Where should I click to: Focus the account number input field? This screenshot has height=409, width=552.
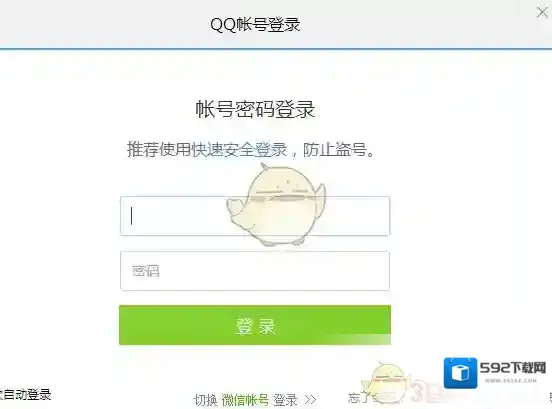[255, 216]
